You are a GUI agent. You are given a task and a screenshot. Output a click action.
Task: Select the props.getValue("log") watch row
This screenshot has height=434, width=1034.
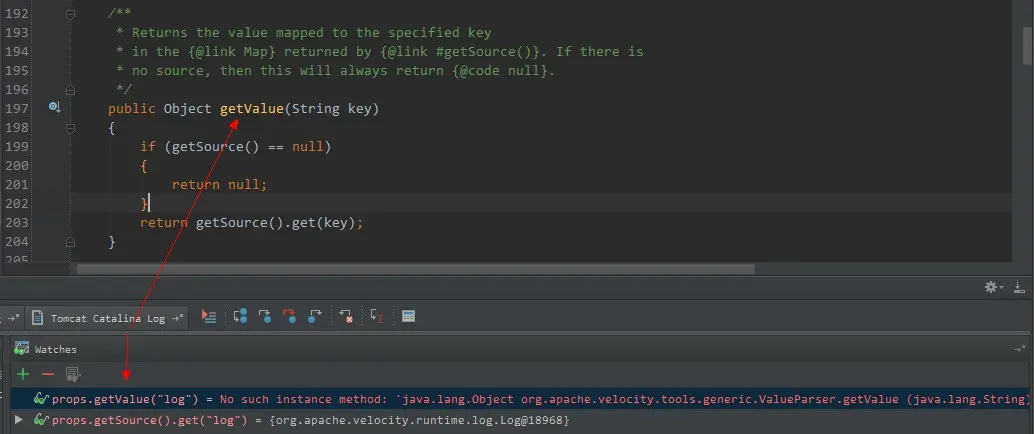click(x=520, y=399)
